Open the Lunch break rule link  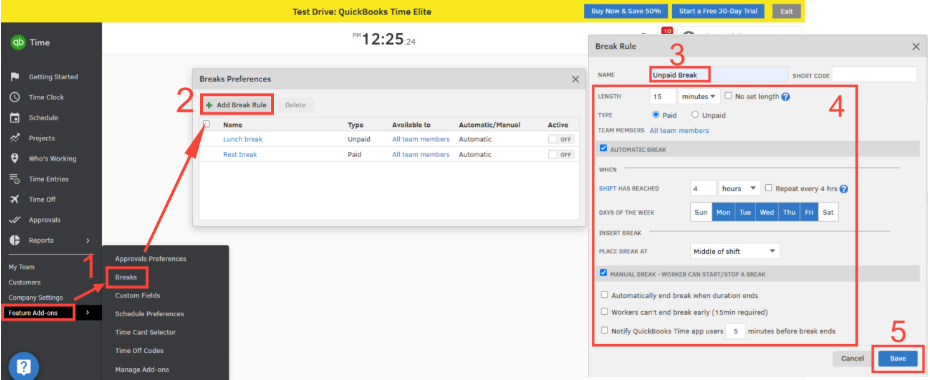(x=243, y=139)
